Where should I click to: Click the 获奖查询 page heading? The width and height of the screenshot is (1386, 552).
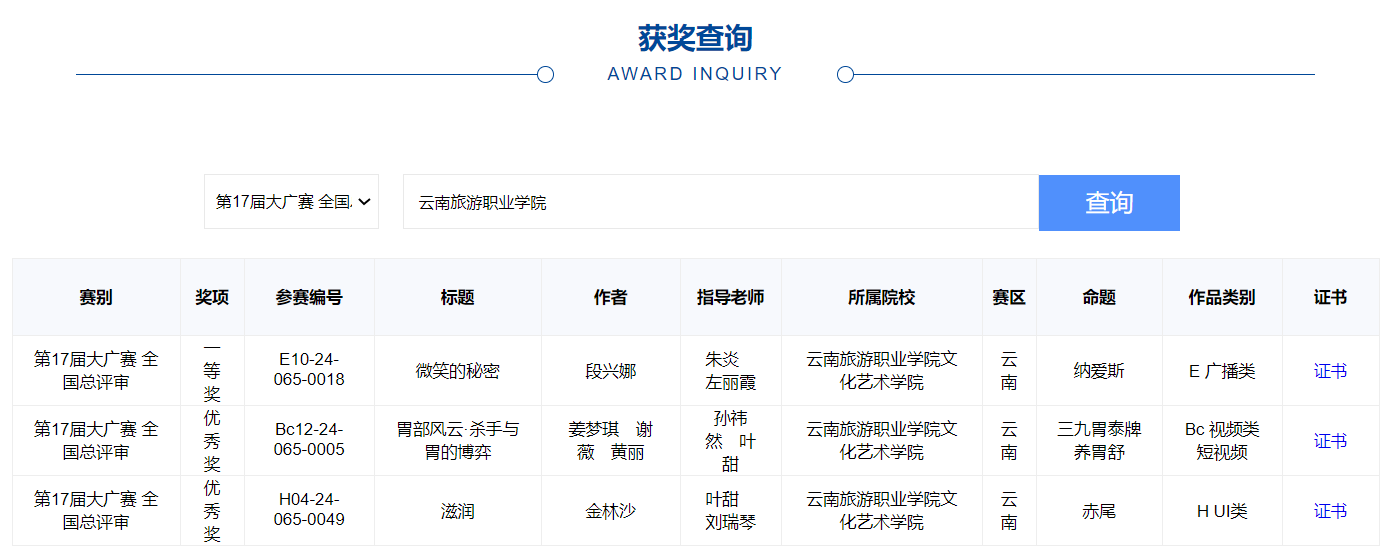[694, 39]
